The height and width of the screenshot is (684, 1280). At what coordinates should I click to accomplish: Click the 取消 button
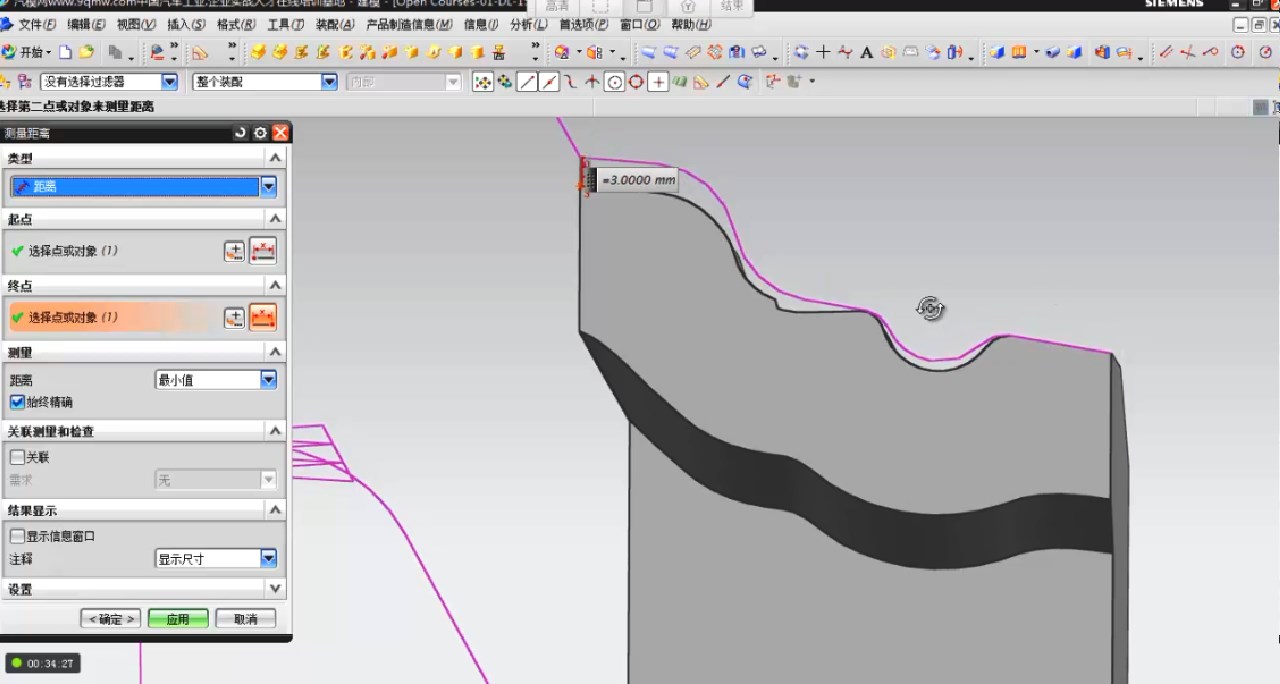[x=245, y=619]
